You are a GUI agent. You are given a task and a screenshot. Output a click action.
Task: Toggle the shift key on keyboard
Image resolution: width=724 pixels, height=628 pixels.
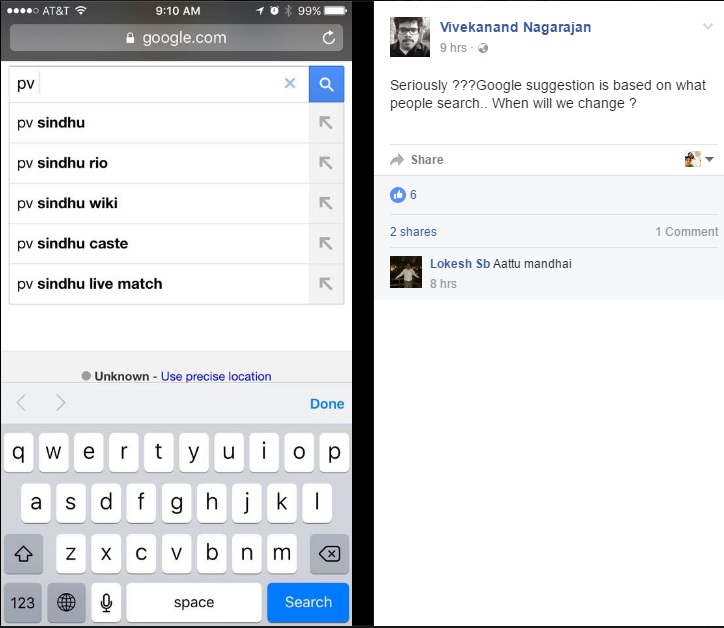[x=24, y=553]
